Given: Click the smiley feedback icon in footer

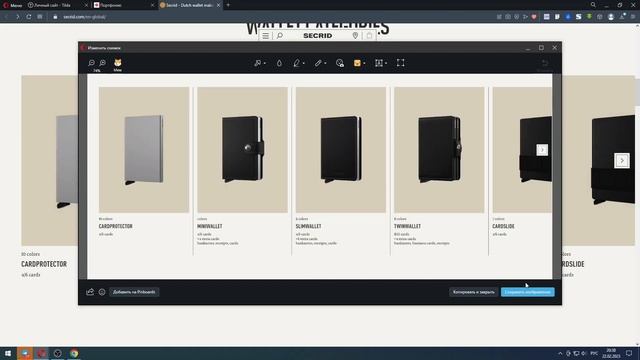Looking at the screenshot, I should click(x=102, y=292).
